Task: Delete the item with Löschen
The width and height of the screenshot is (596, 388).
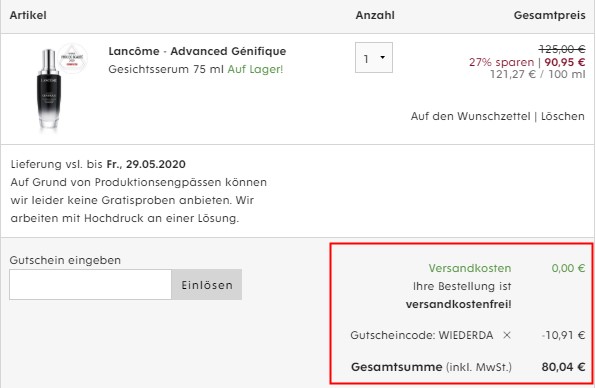Action: click(563, 116)
